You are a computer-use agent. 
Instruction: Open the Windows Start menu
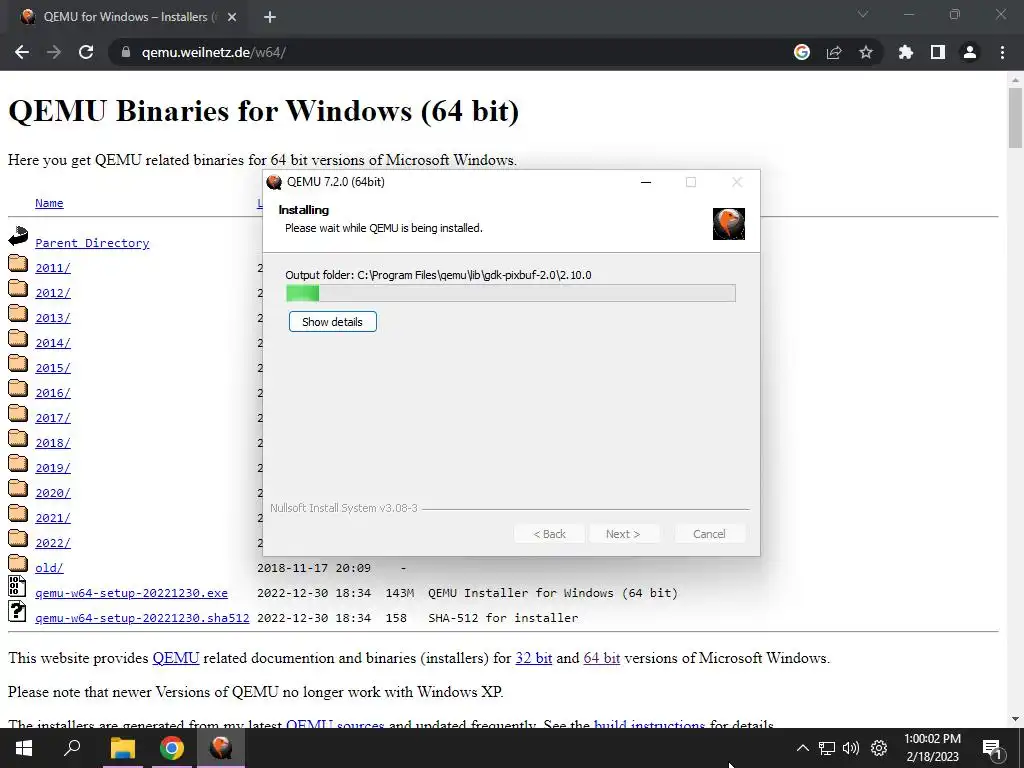24,748
